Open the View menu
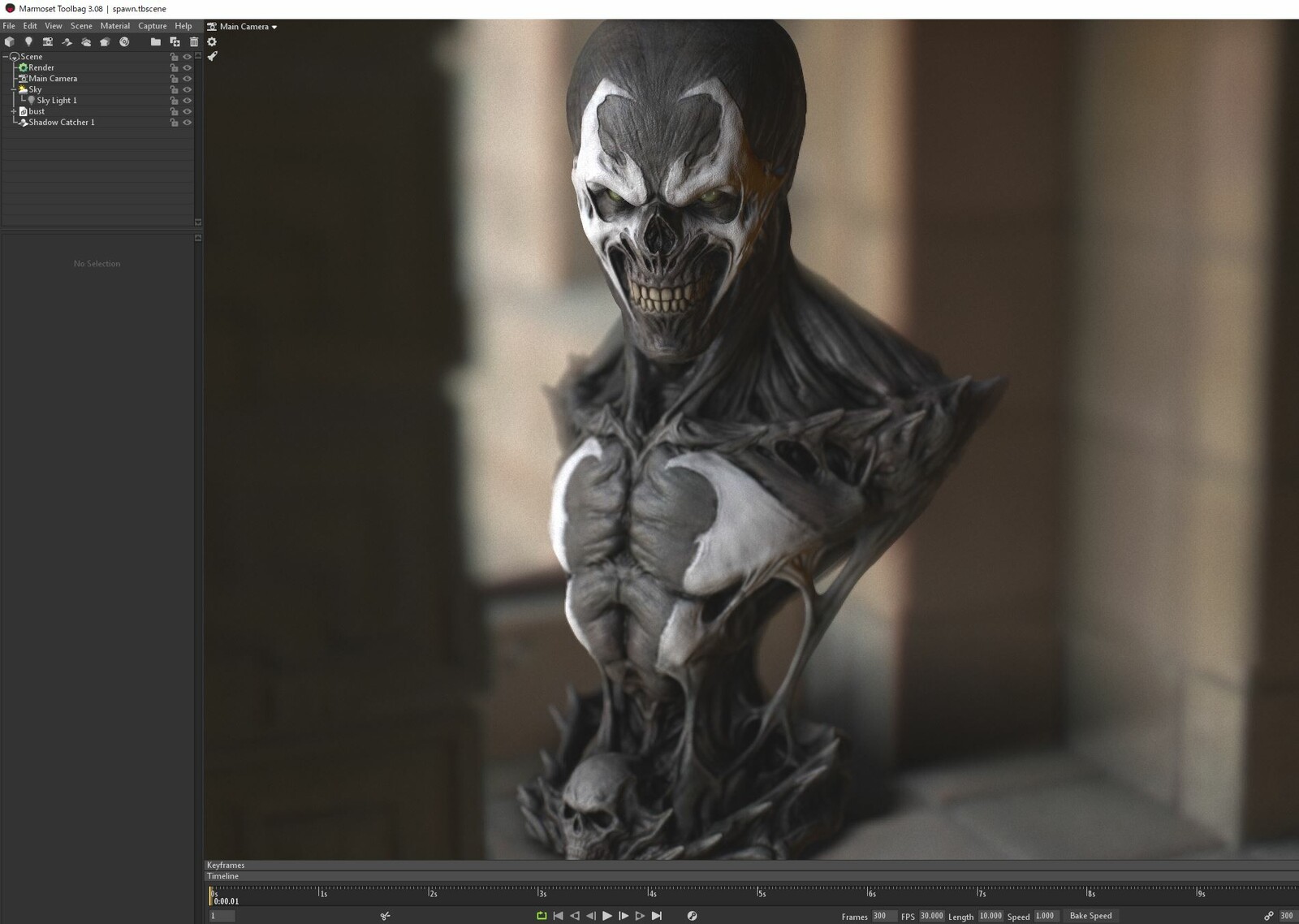This screenshot has height=924, width=1299. pos(54,26)
